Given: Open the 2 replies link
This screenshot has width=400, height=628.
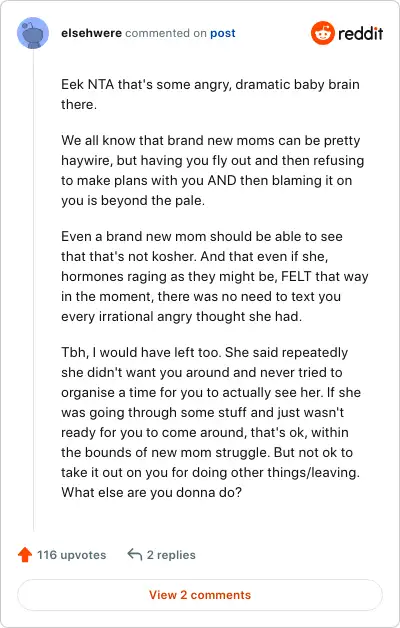Looking at the screenshot, I should coord(171,555).
